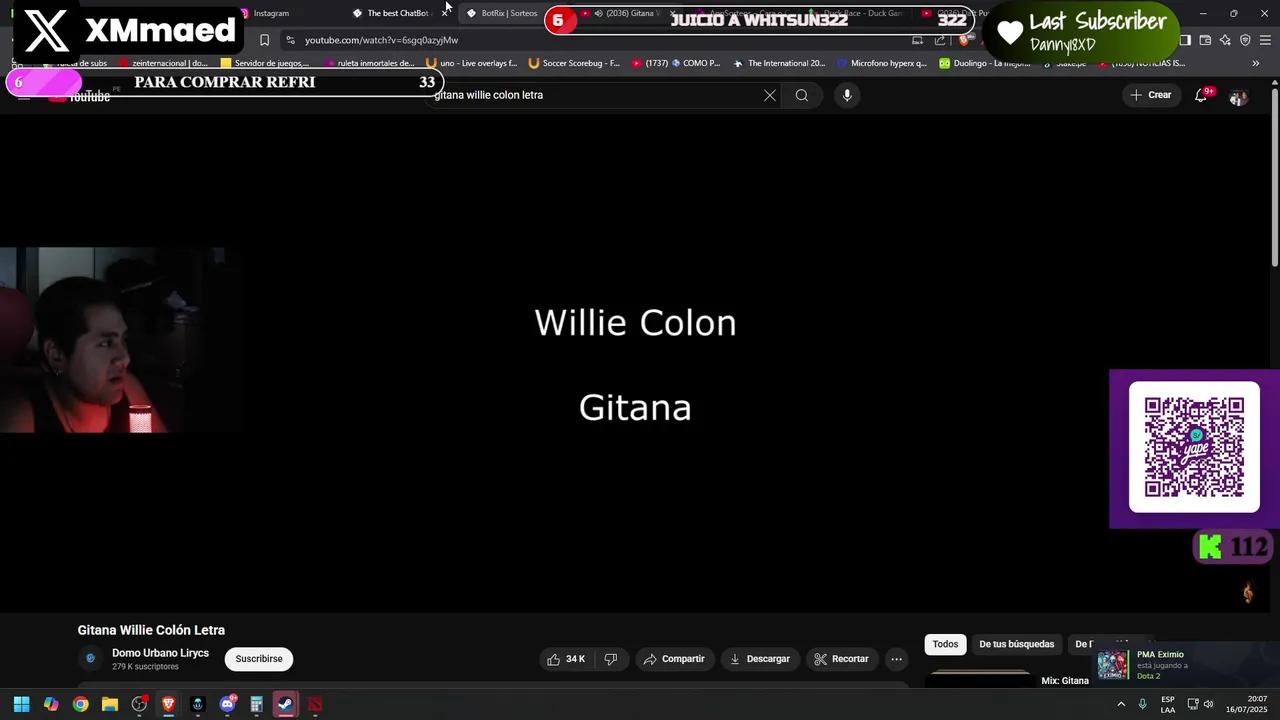Open uno - Live overlays bookmark
The image size is (1280, 720).
tap(472, 63)
